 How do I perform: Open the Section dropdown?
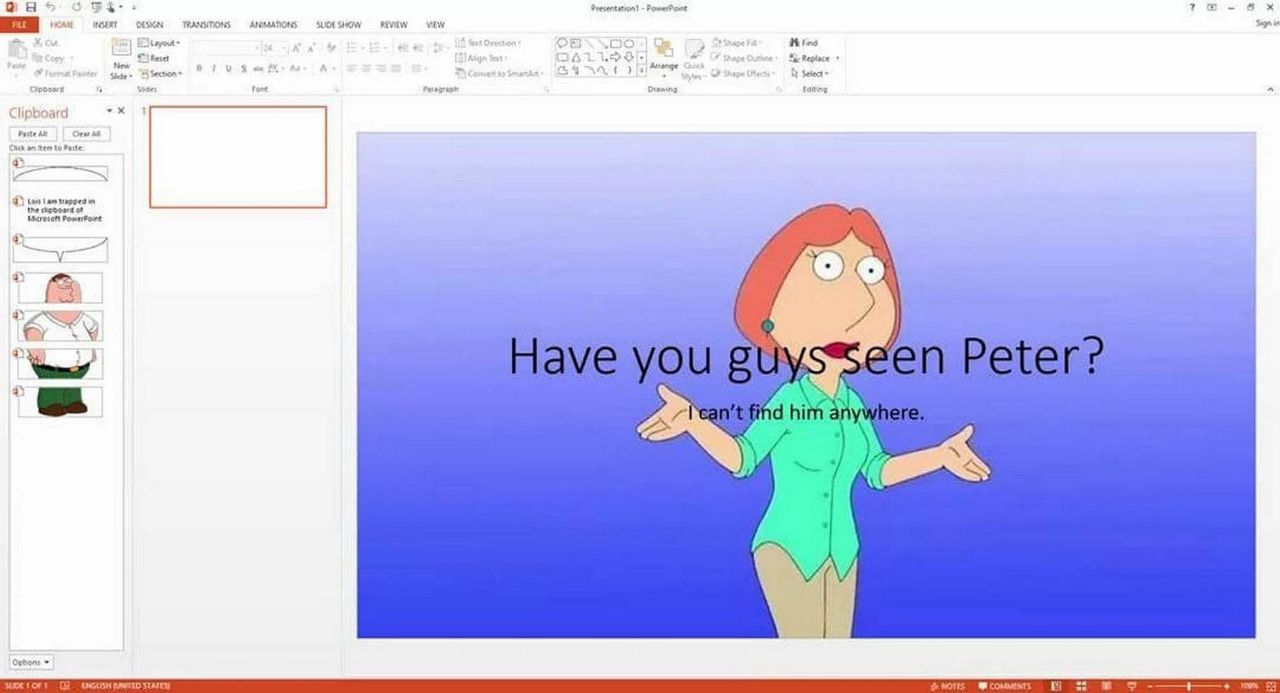(x=160, y=74)
